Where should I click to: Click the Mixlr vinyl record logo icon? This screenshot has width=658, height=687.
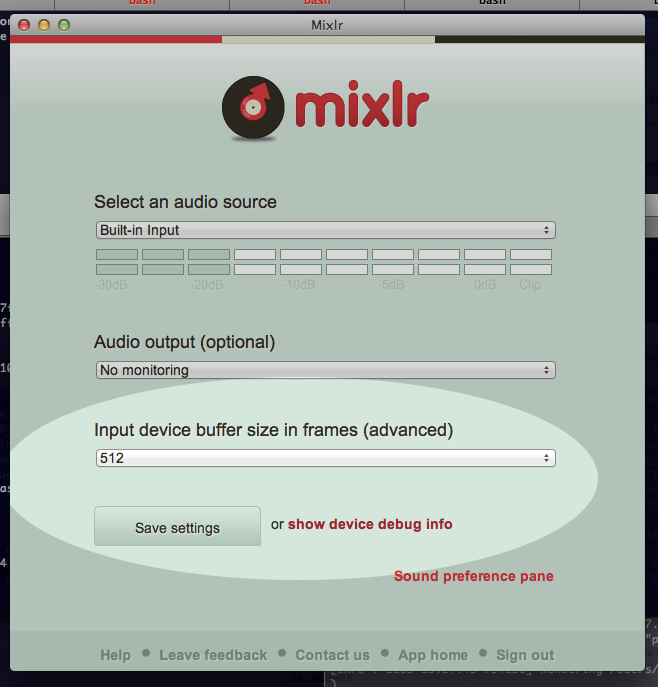point(253,108)
